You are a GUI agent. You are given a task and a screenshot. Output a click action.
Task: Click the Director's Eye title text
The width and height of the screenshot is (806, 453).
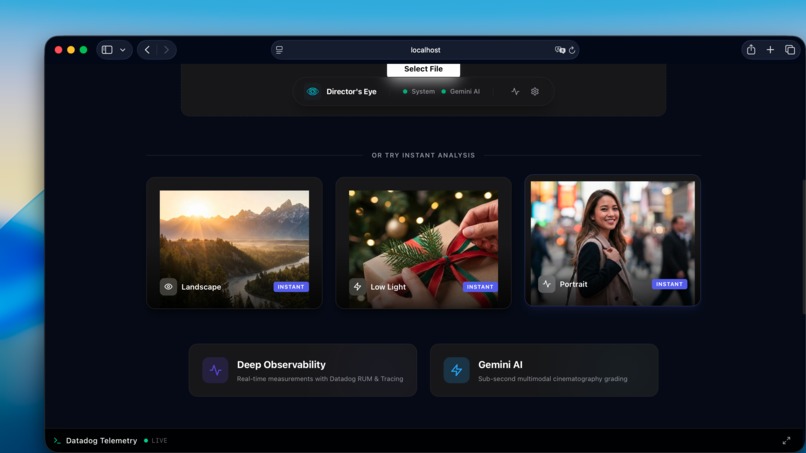[351, 92]
